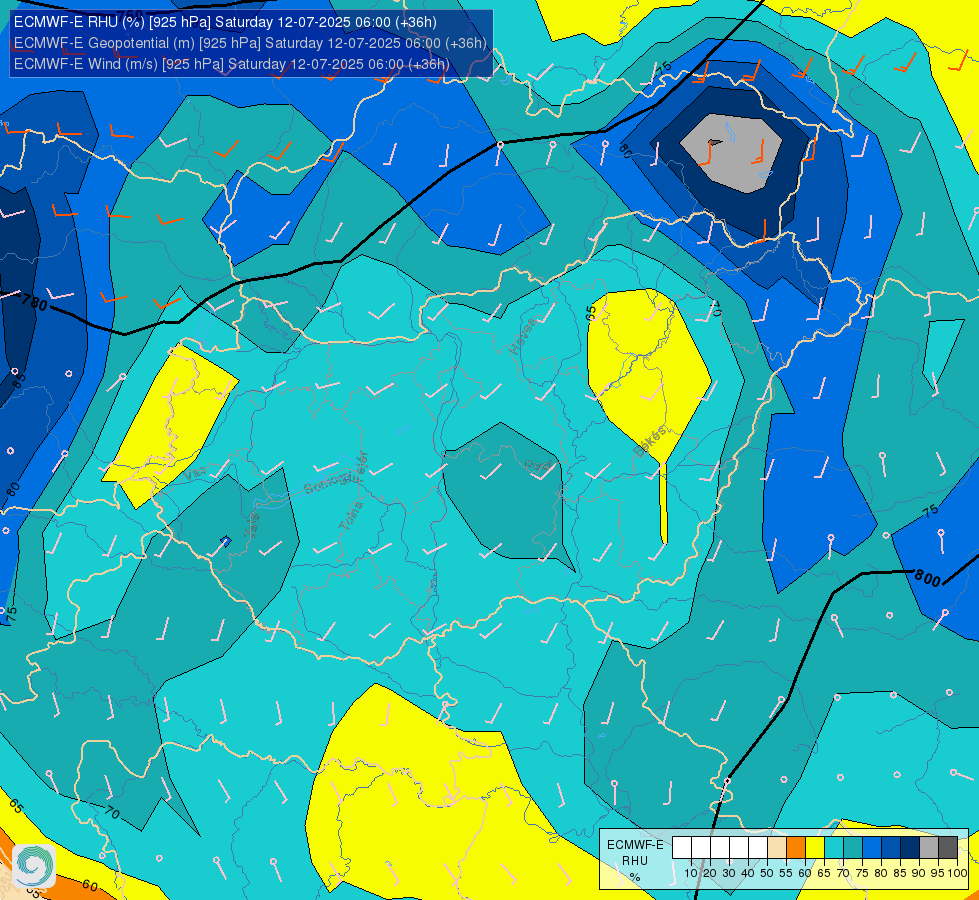Select the teal 70-75 legend swatch
This screenshot has width=979, height=900.
coord(853,848)
